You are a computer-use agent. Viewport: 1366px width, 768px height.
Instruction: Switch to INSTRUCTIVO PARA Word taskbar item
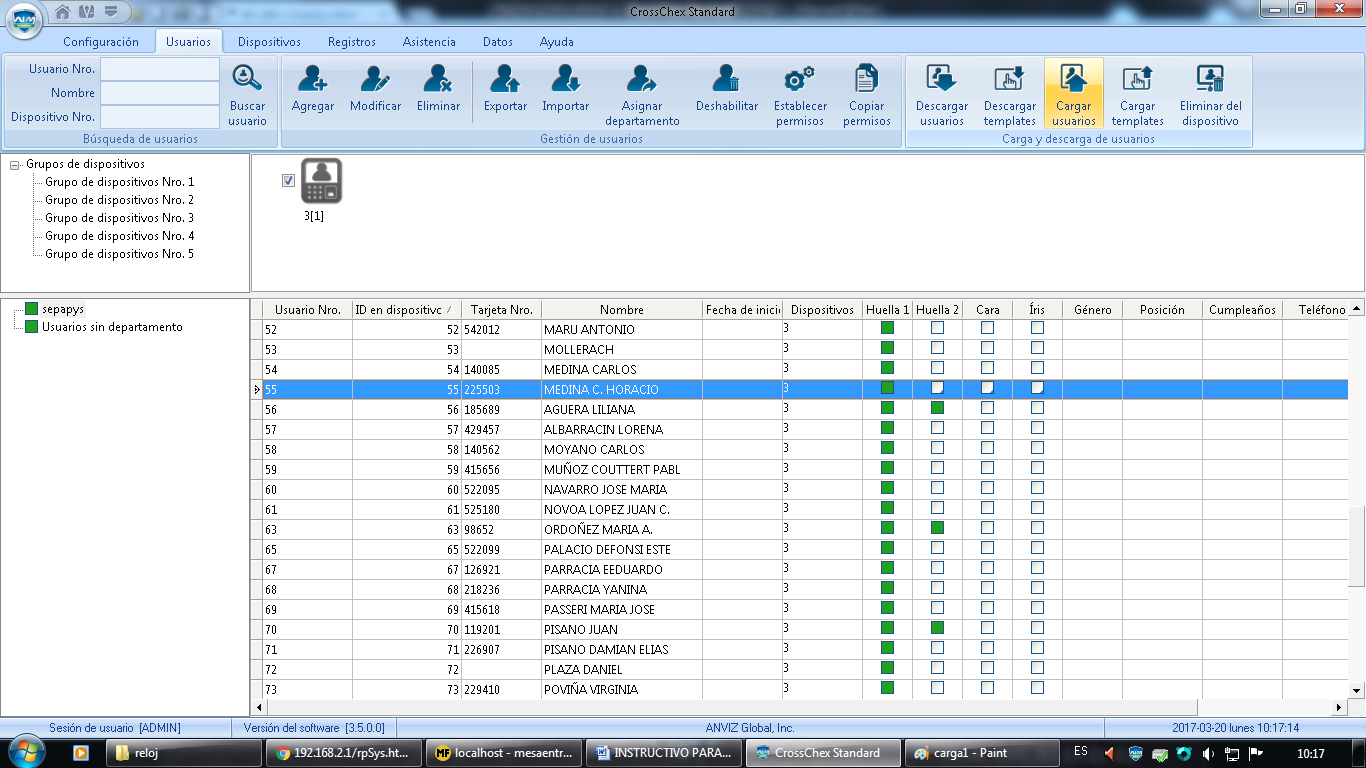(x=663, y=752)
